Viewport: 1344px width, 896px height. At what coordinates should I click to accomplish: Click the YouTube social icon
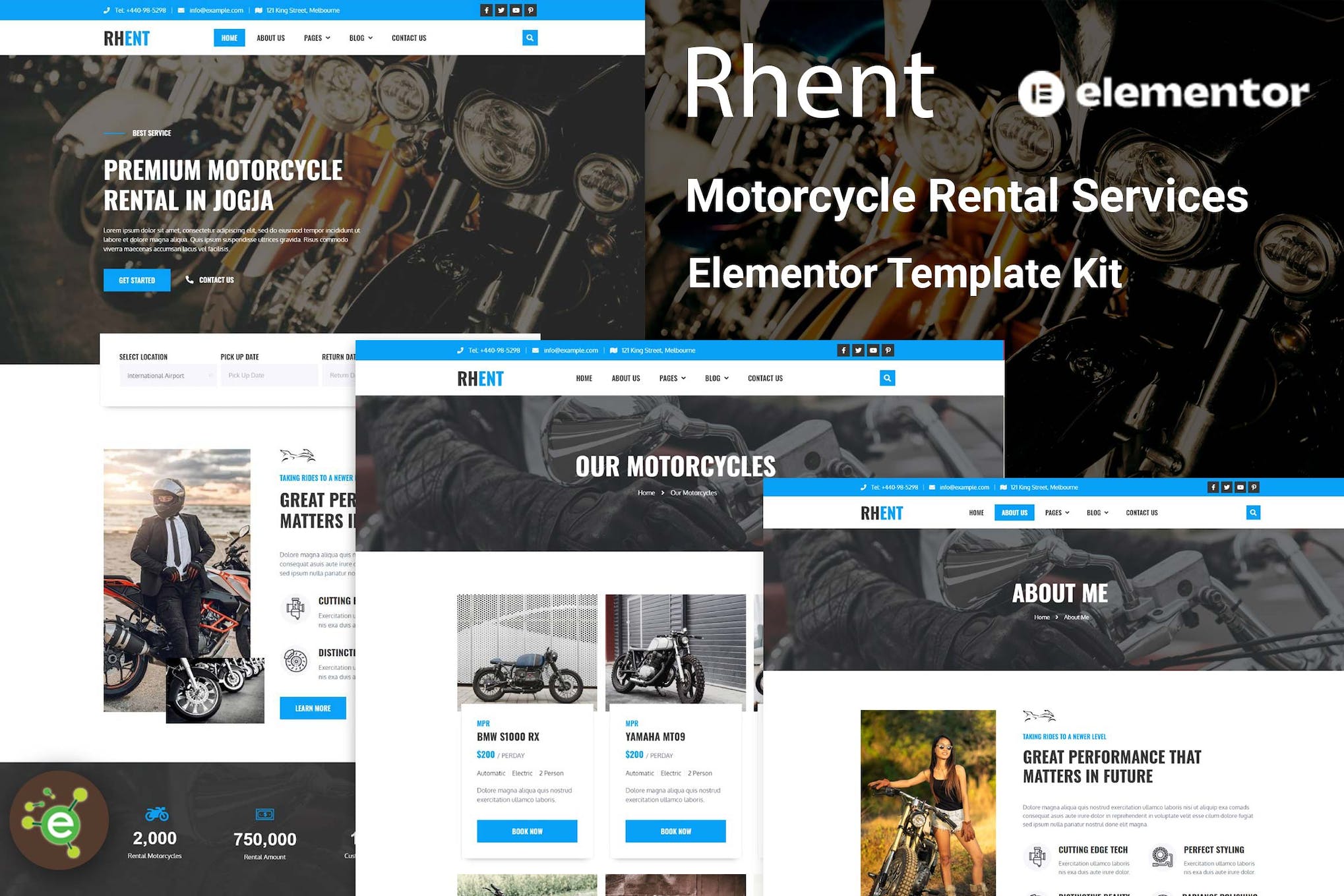point(516,10)
